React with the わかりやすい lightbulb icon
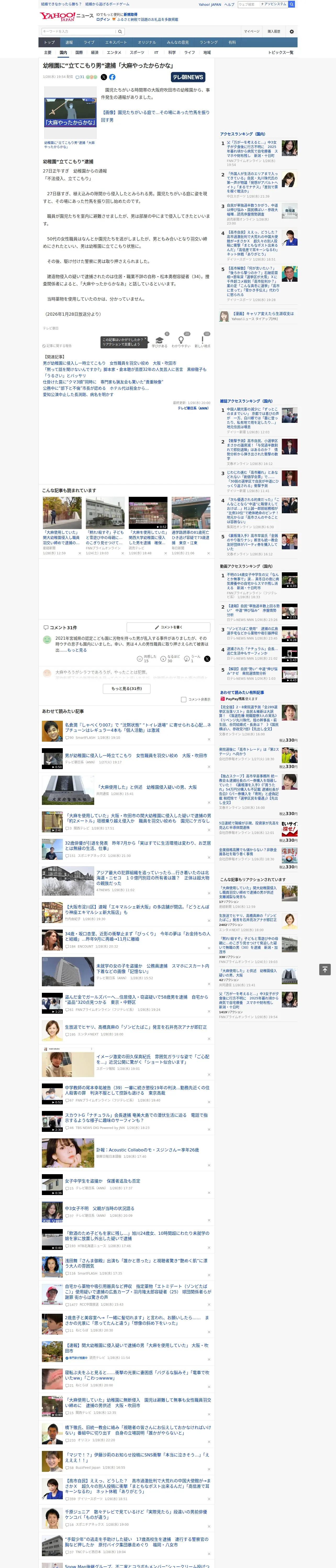The height and width of the screenshot is (1568, 336). [181, 340]
